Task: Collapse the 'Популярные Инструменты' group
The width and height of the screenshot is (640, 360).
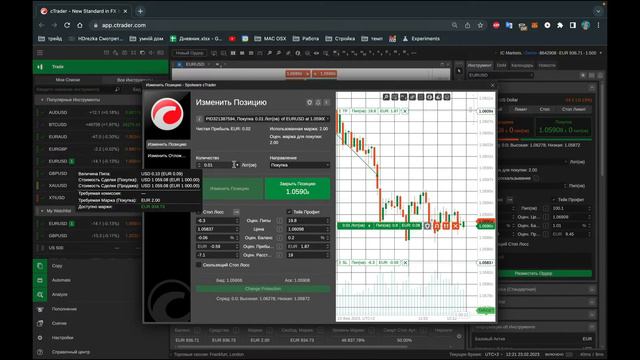Action: 42,100
